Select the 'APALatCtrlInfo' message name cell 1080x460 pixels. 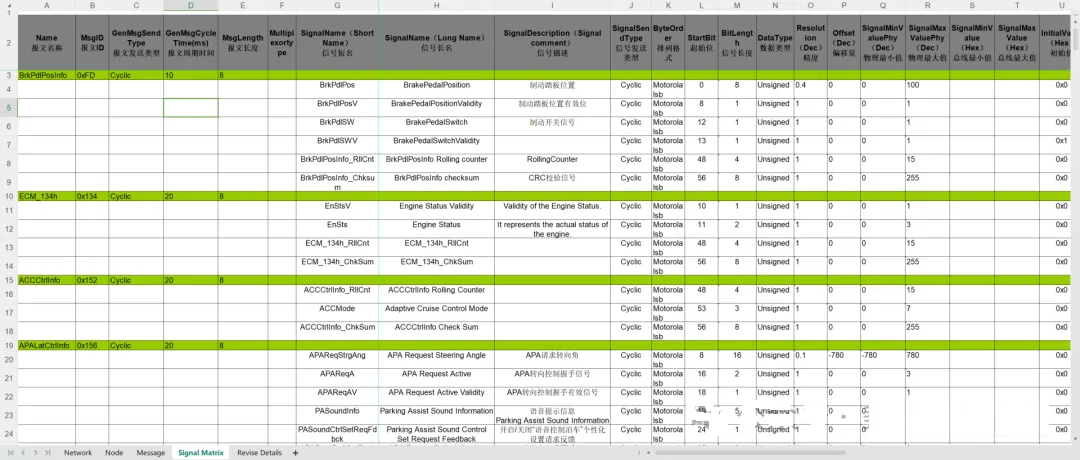tap(46, 345)
